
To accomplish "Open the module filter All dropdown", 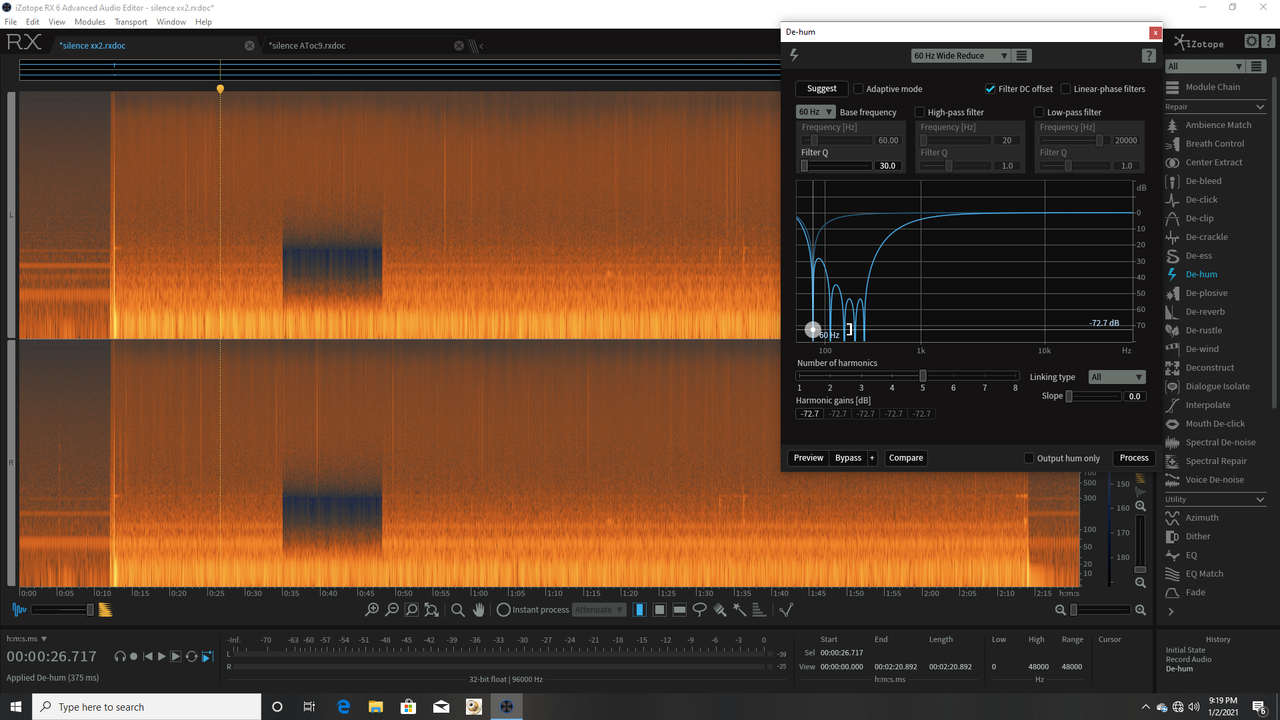I will click(x=1205, y=67).
